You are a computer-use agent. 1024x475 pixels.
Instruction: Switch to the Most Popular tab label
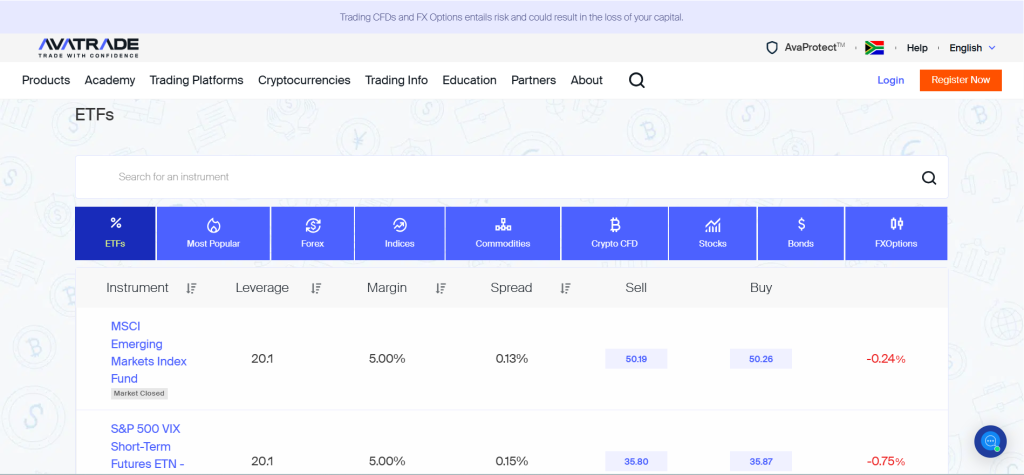213,244
